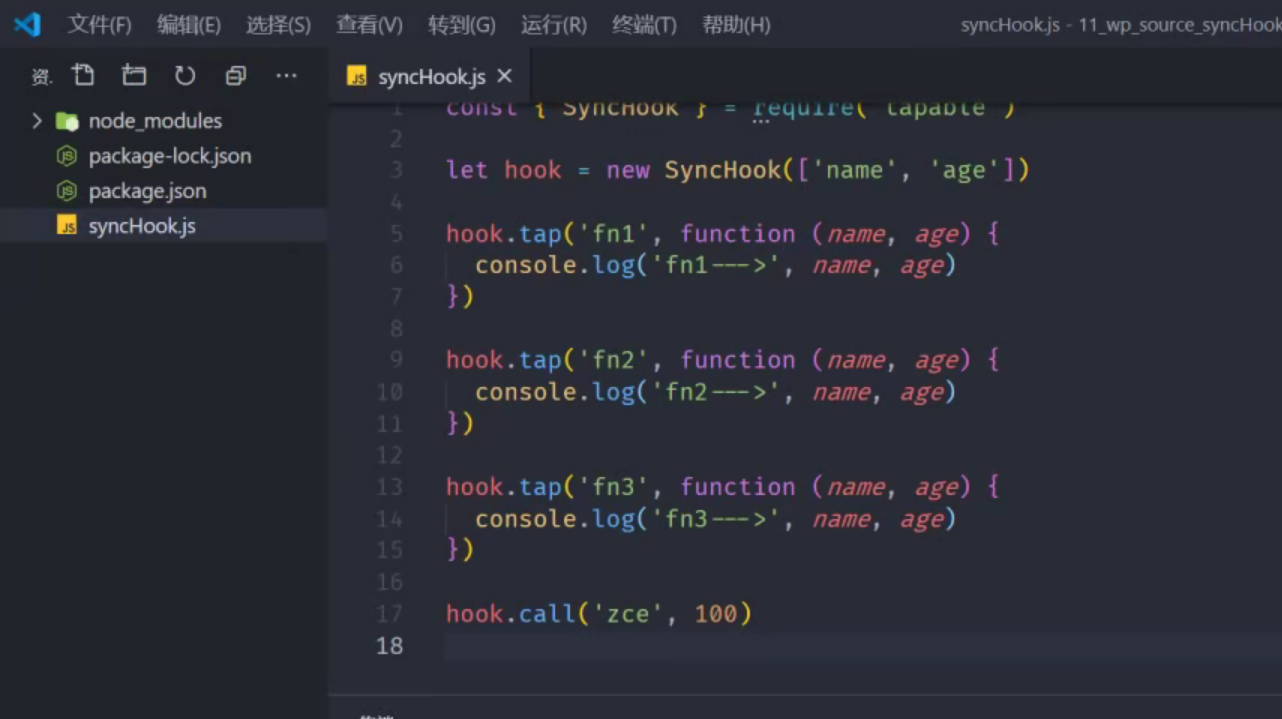Expand the node_modules folder chevron
This screenshot has height=719, width=1282.
click(37, 121)
